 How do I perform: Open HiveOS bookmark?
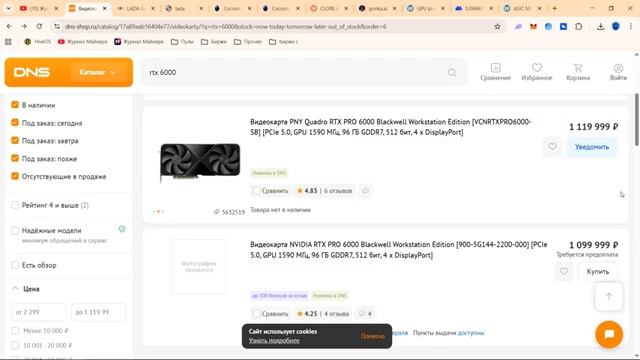(x=38, y=42)
